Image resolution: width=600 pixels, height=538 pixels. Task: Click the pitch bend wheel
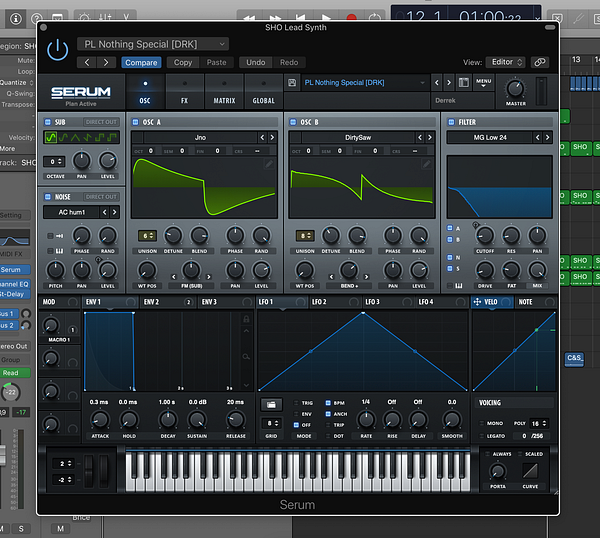pyautogui.click(x=86, y=469)
